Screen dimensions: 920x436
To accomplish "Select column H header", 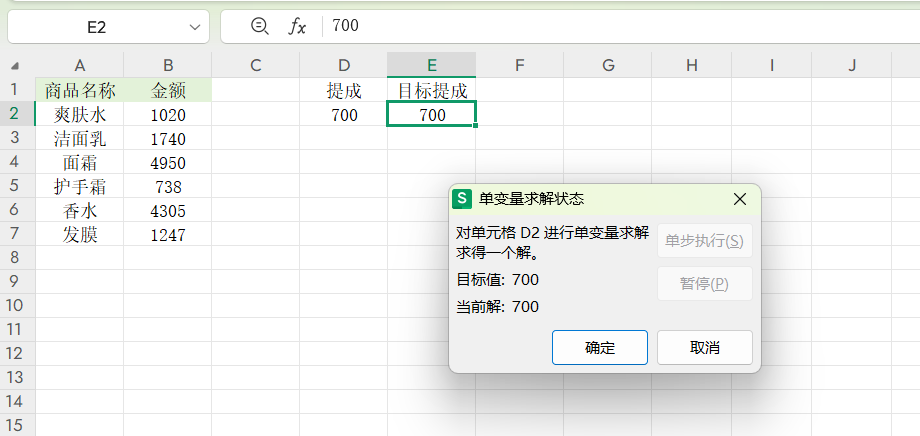I will pos(692,65).
